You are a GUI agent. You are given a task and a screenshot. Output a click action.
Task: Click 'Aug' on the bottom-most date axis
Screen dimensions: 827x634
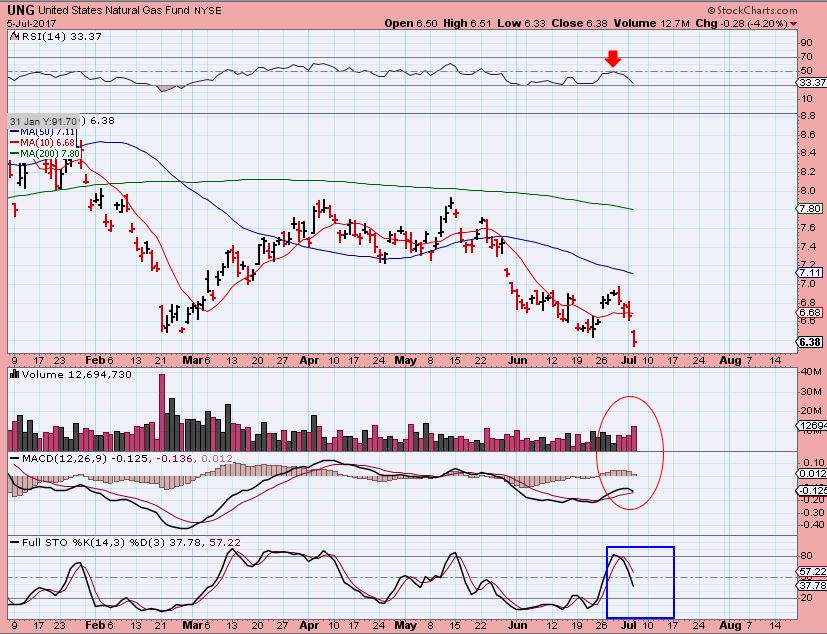click(730, 626)
